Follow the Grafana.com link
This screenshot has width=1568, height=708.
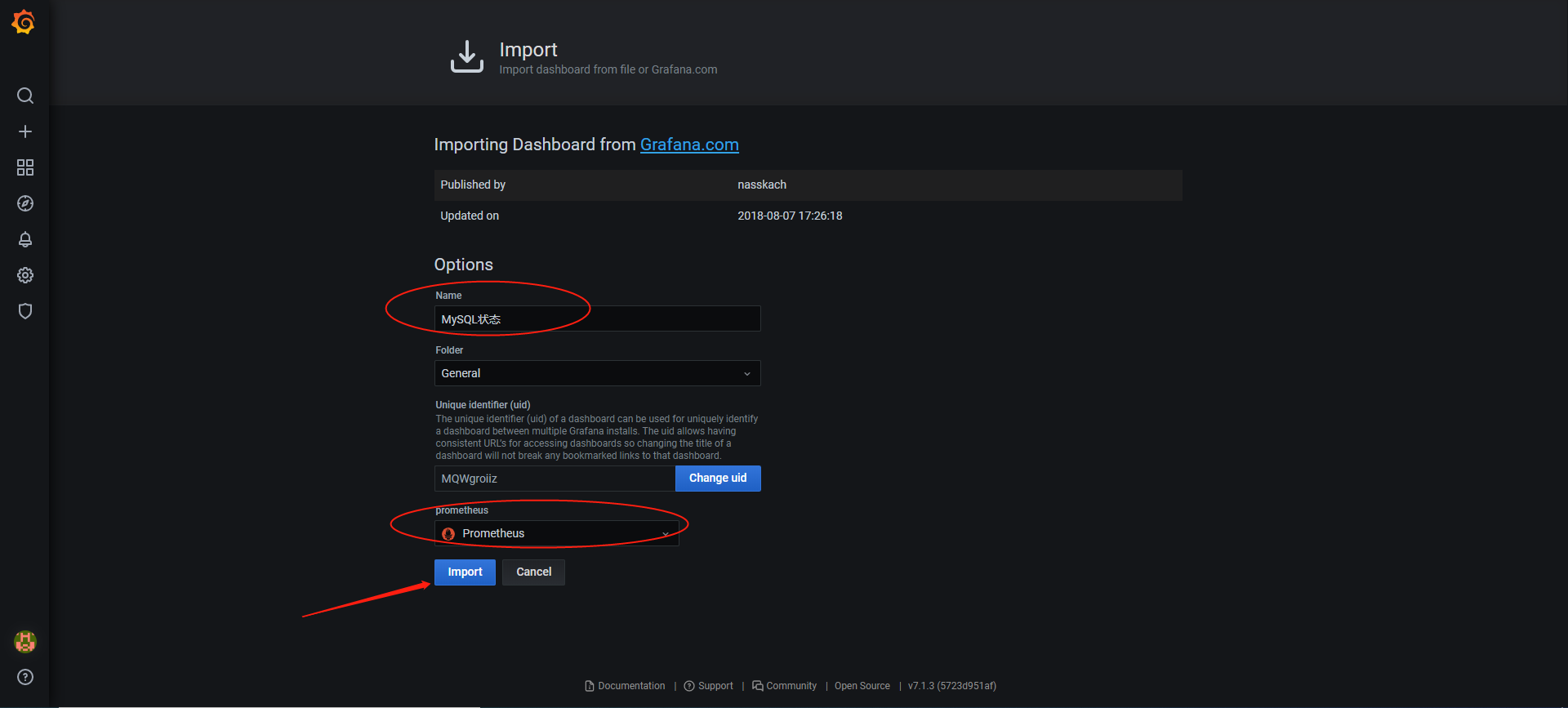click(689, 145)
